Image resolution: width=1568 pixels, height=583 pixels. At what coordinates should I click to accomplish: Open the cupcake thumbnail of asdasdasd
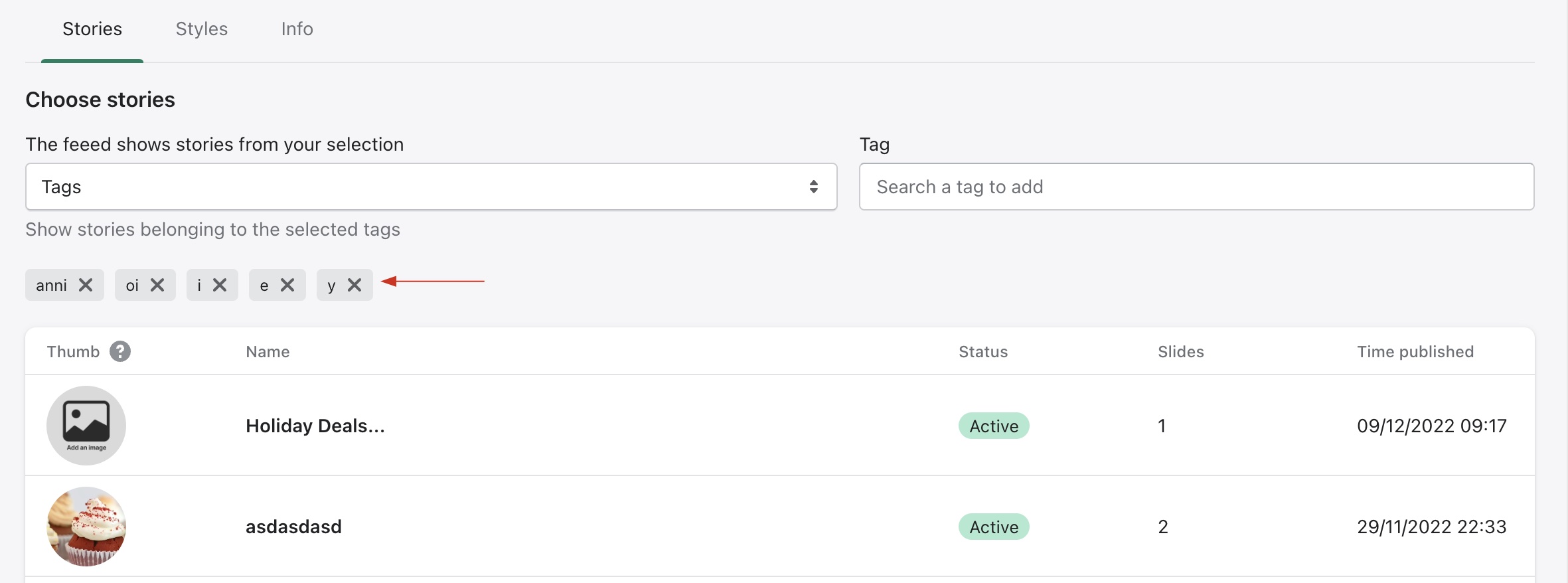pos(86,527)
